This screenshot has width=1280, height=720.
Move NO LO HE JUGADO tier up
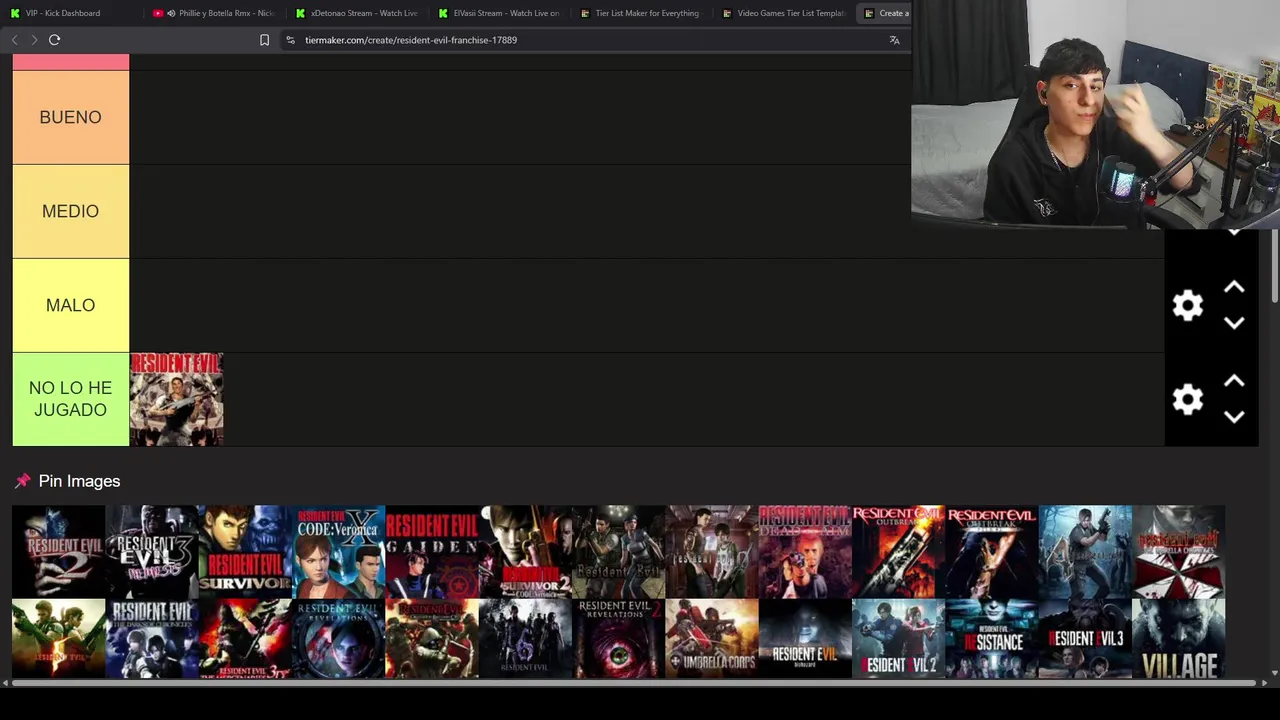1234,382
